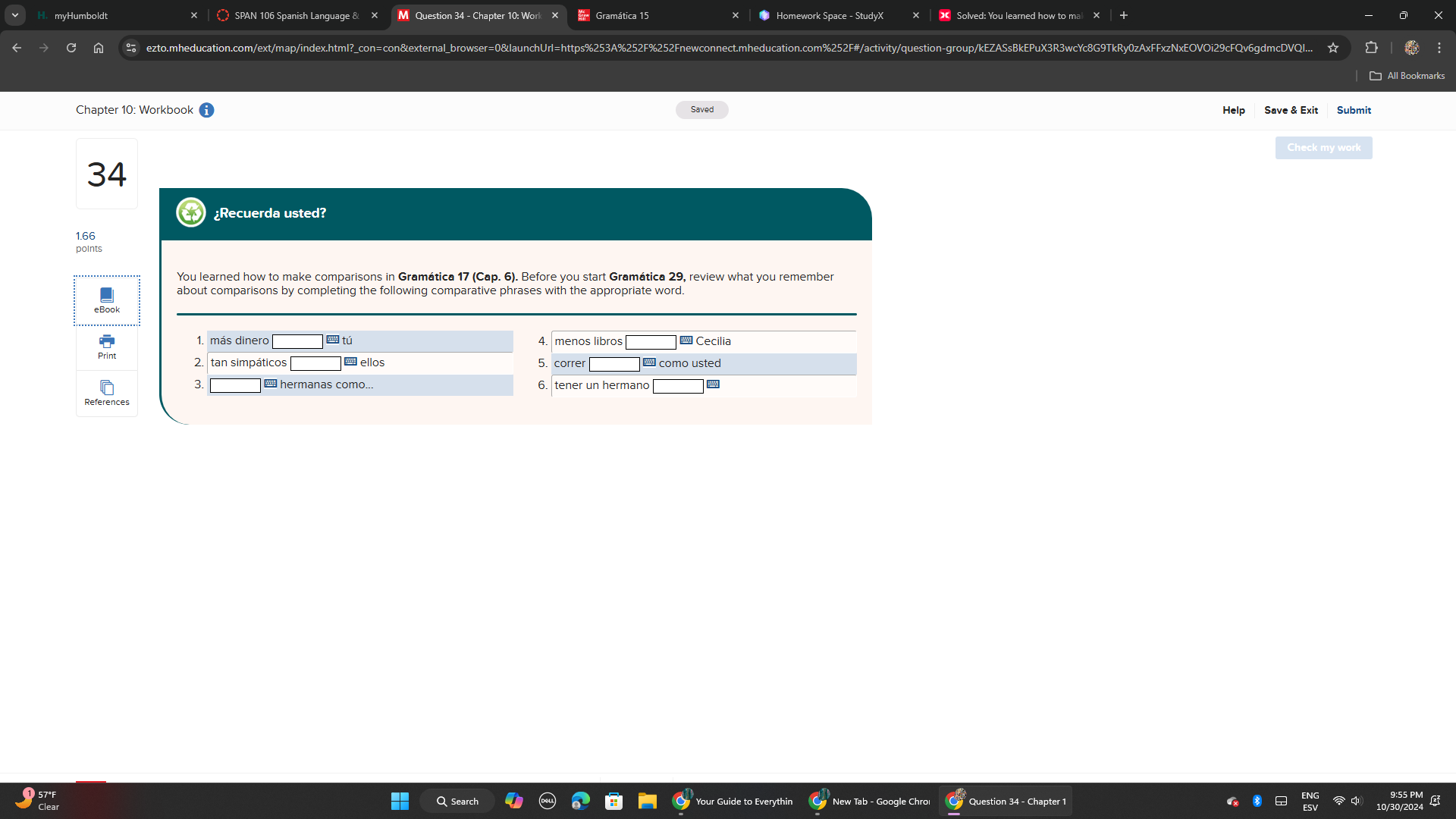Screen dimensions: 1456x819
Task: Open keyboard icon next to 'menos libros' blank
Action: 686,340
